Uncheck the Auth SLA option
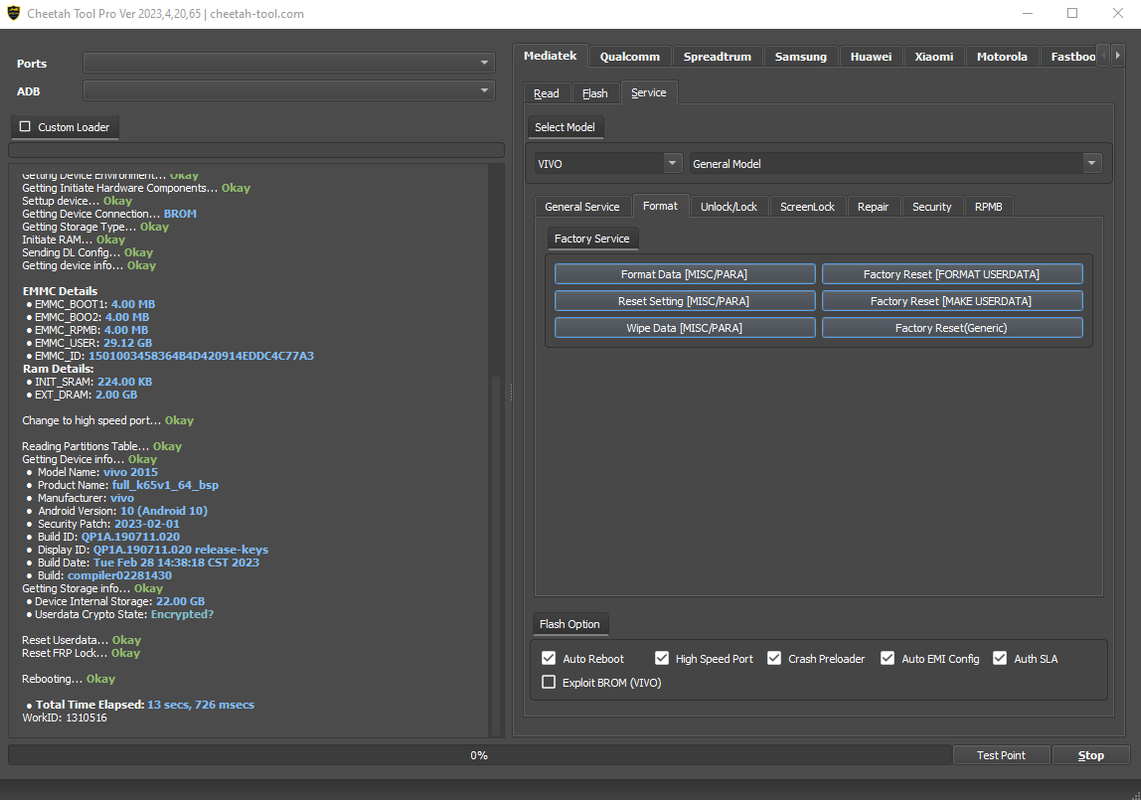1141x800 pixels. (1001, 658)
